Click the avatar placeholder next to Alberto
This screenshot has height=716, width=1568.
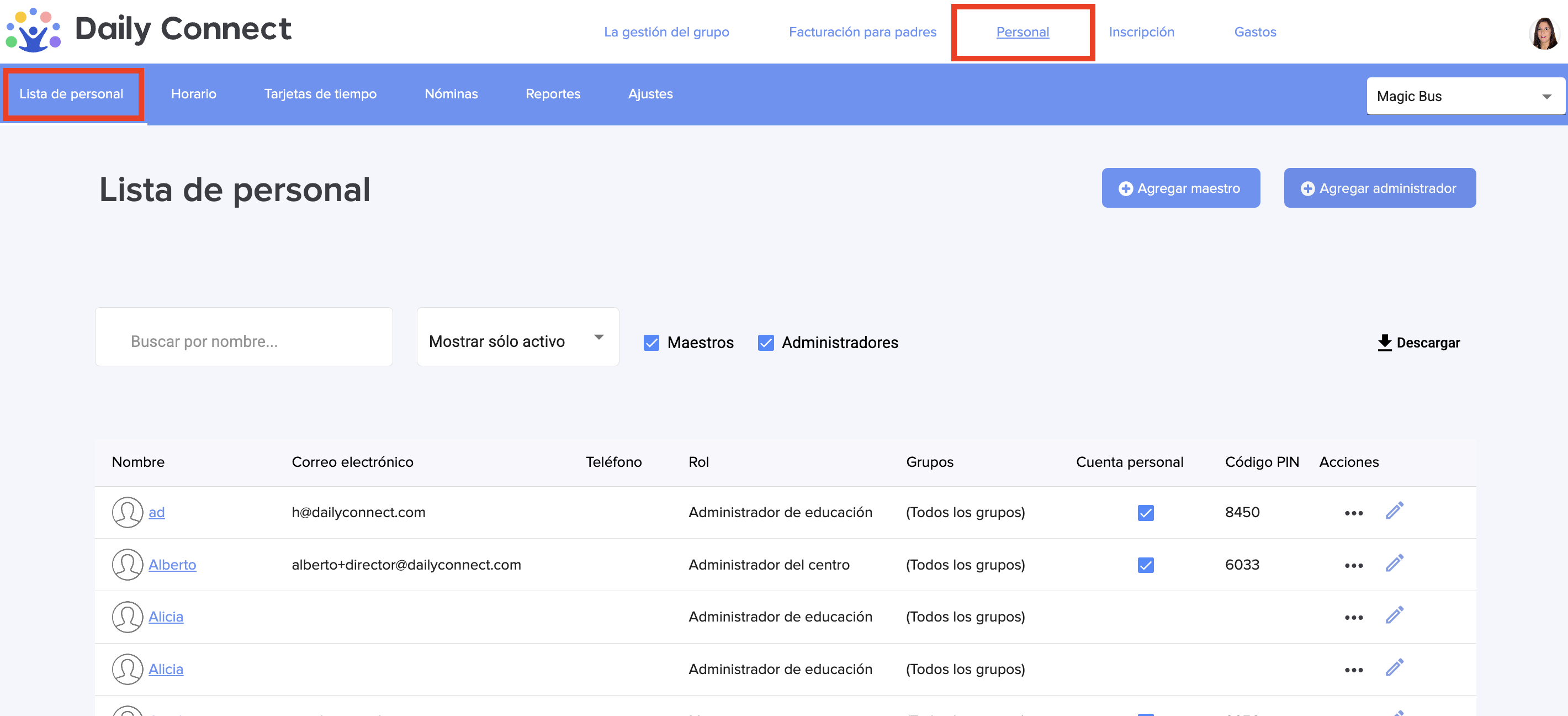[x=127, y=565]
